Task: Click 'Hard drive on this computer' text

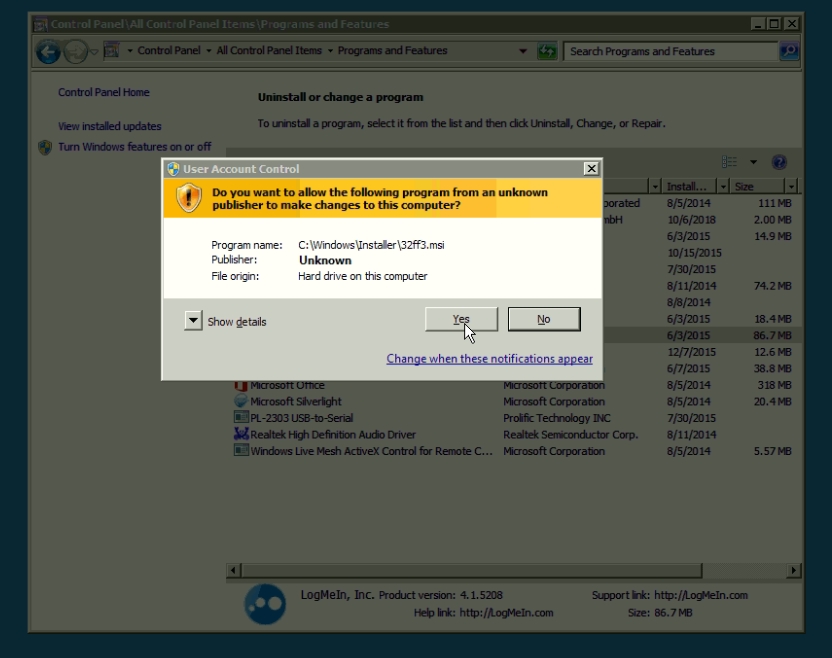Action: (x=362, y=276)
